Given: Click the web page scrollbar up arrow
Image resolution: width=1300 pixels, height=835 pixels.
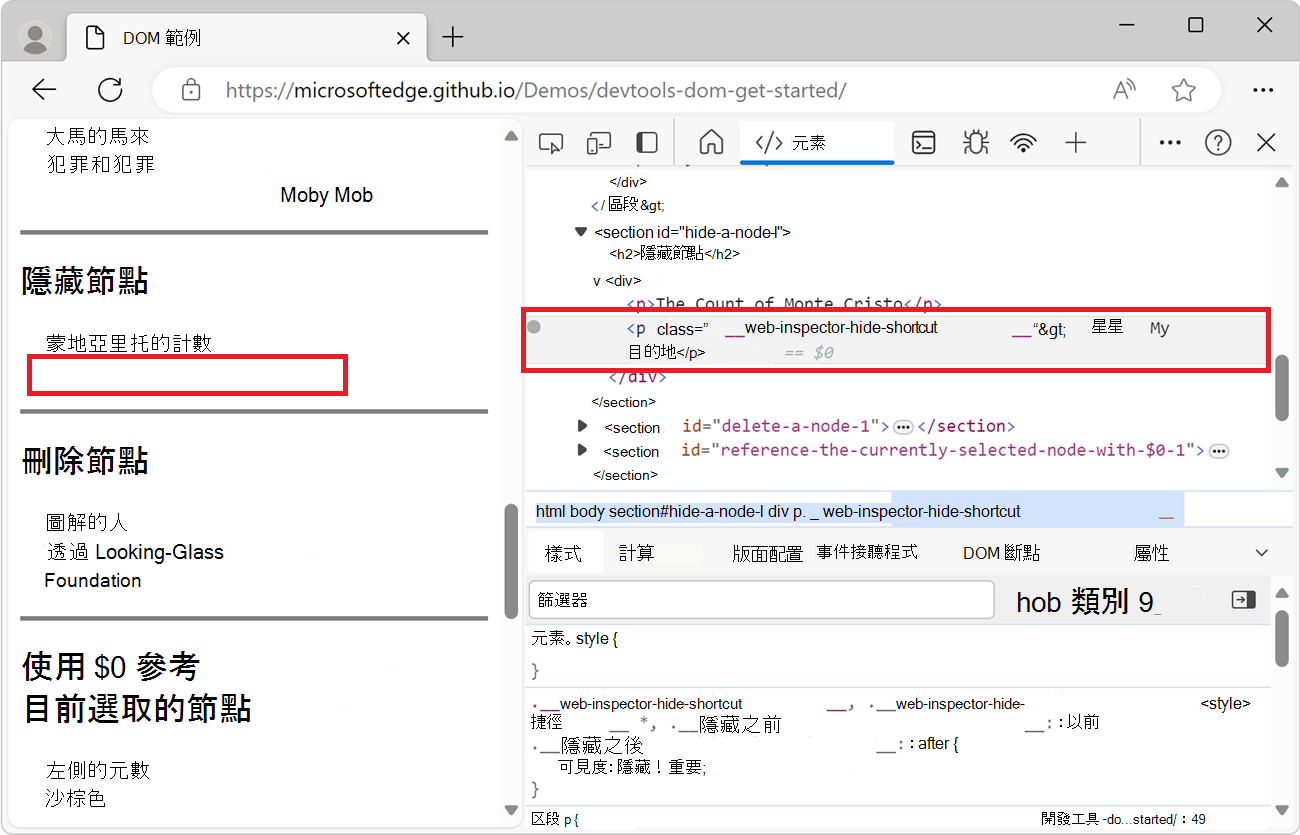Looking at the screenshot, I should 511,136.
